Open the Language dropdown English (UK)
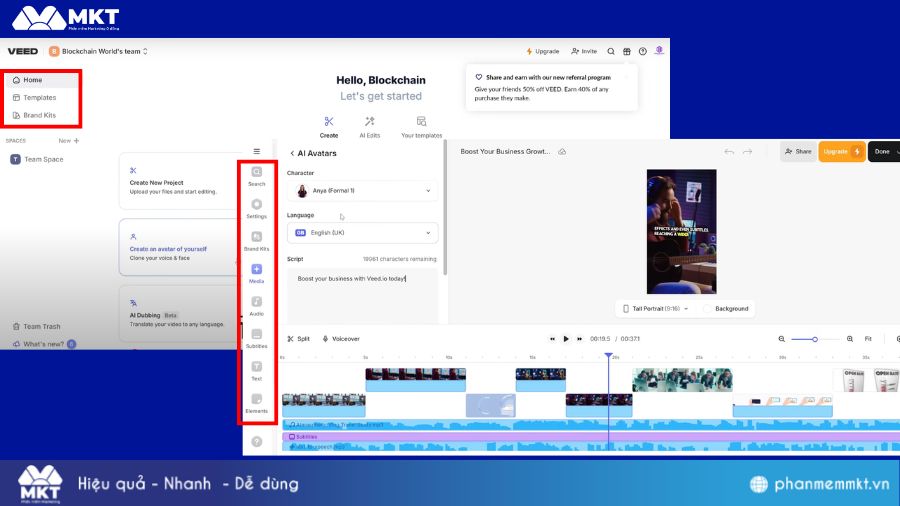This screenshot has width=900, height=506. point(362,233)
